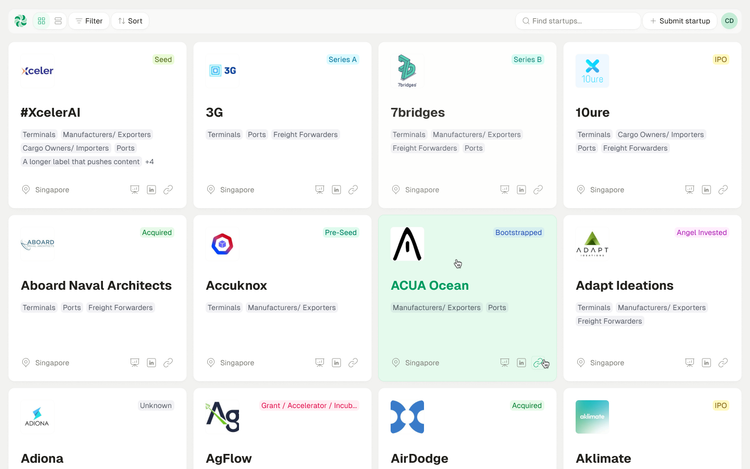Open the Sort options

pyautogui.click(x=130, y=21)
